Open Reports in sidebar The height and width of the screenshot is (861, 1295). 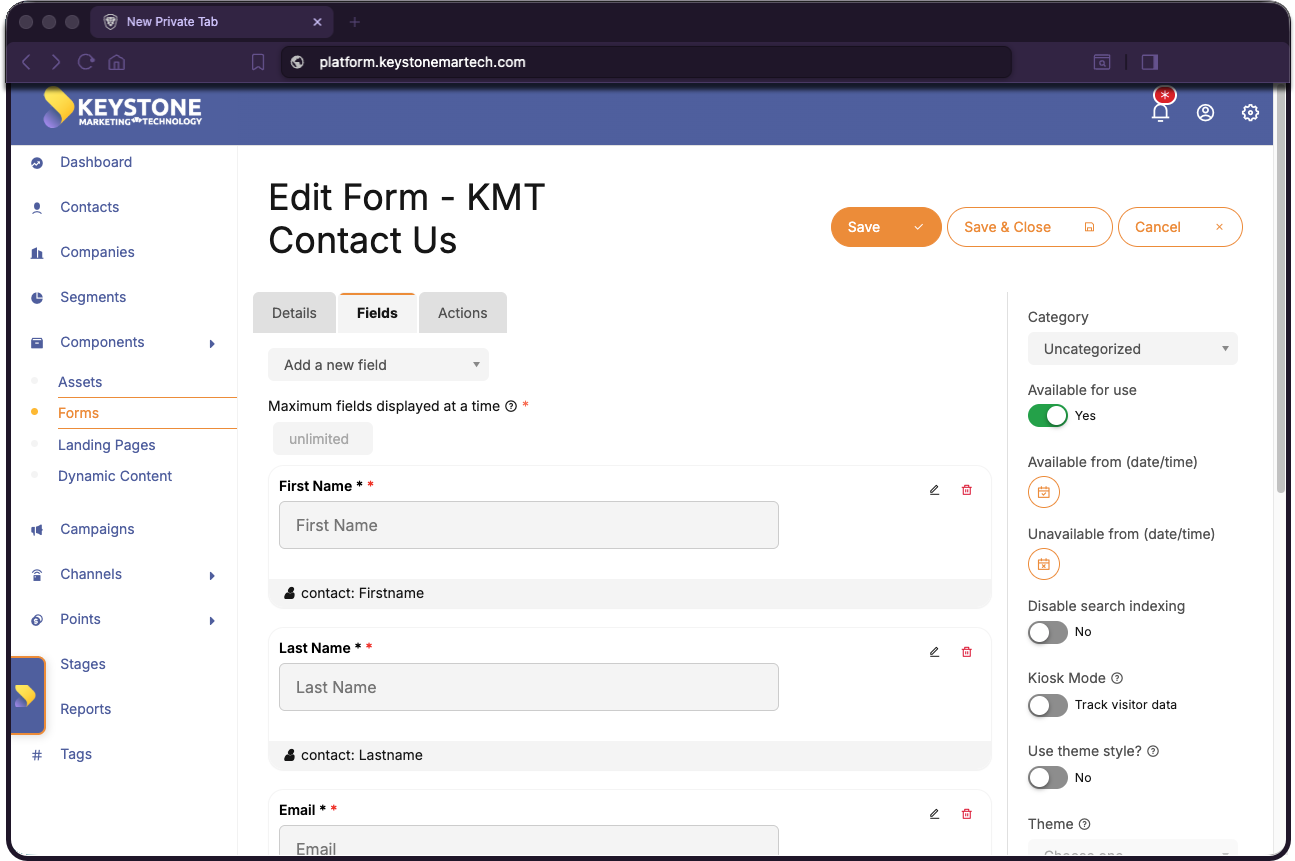[85, 709]
